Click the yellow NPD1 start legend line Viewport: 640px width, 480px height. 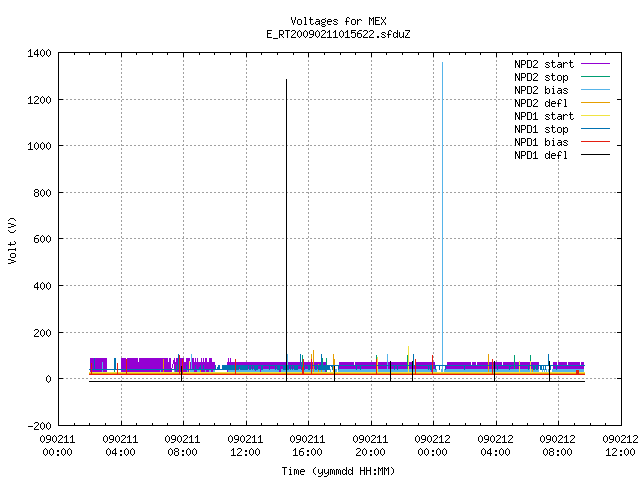(x=596, y=116)
